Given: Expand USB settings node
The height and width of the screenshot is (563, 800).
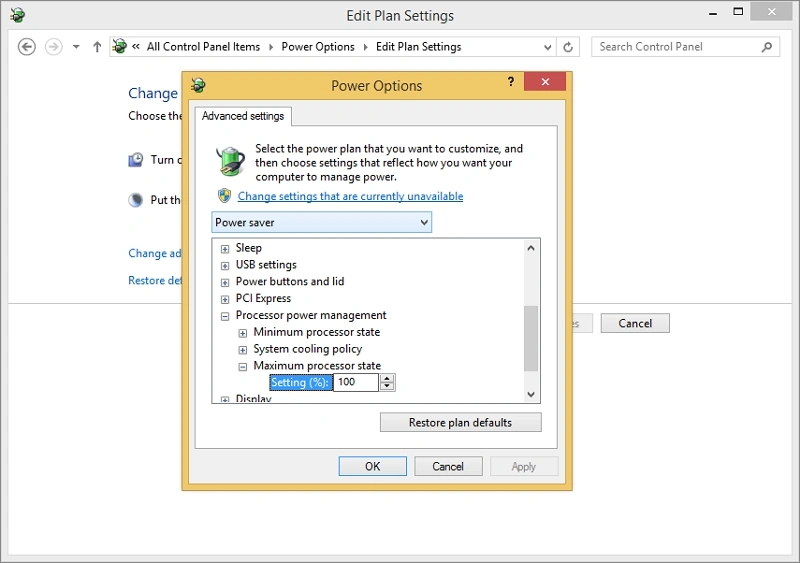Looking at the screenshot, I should (224, 266).
